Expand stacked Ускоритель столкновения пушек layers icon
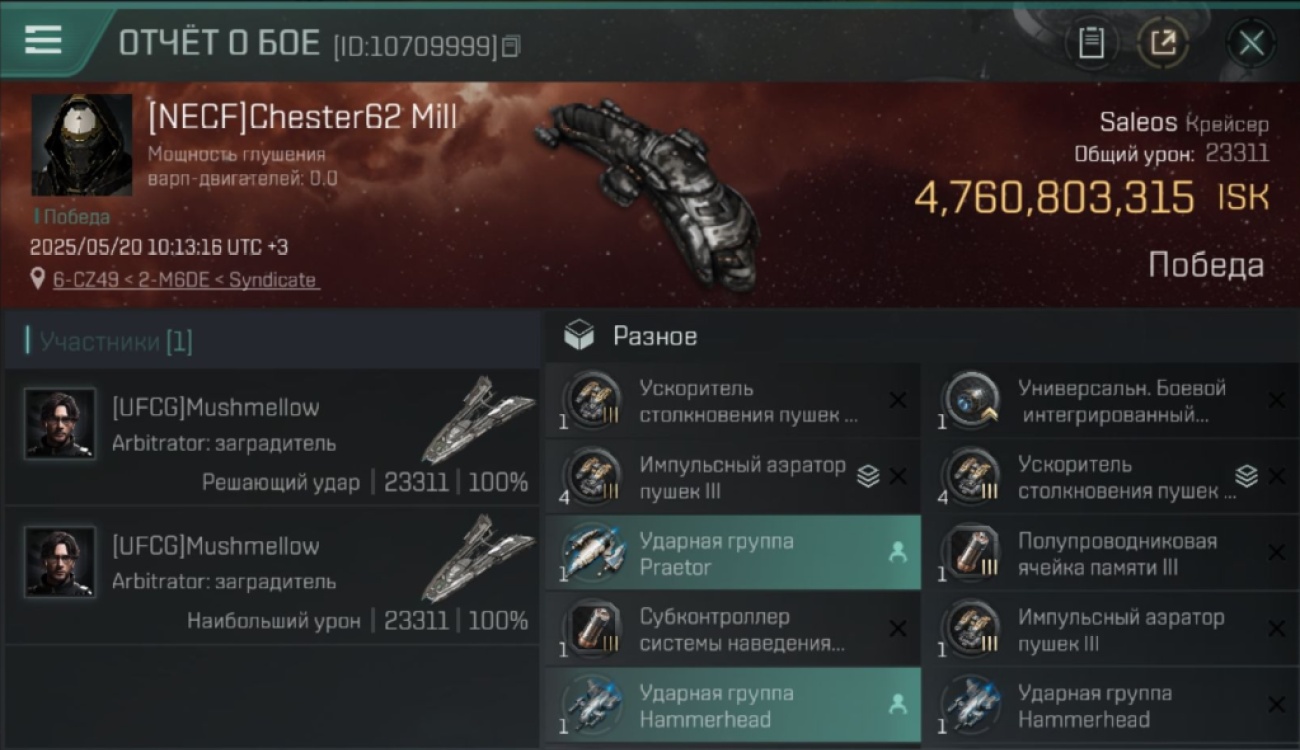1300x750 pixels. pyautogui.click(x=1246, y=477)
